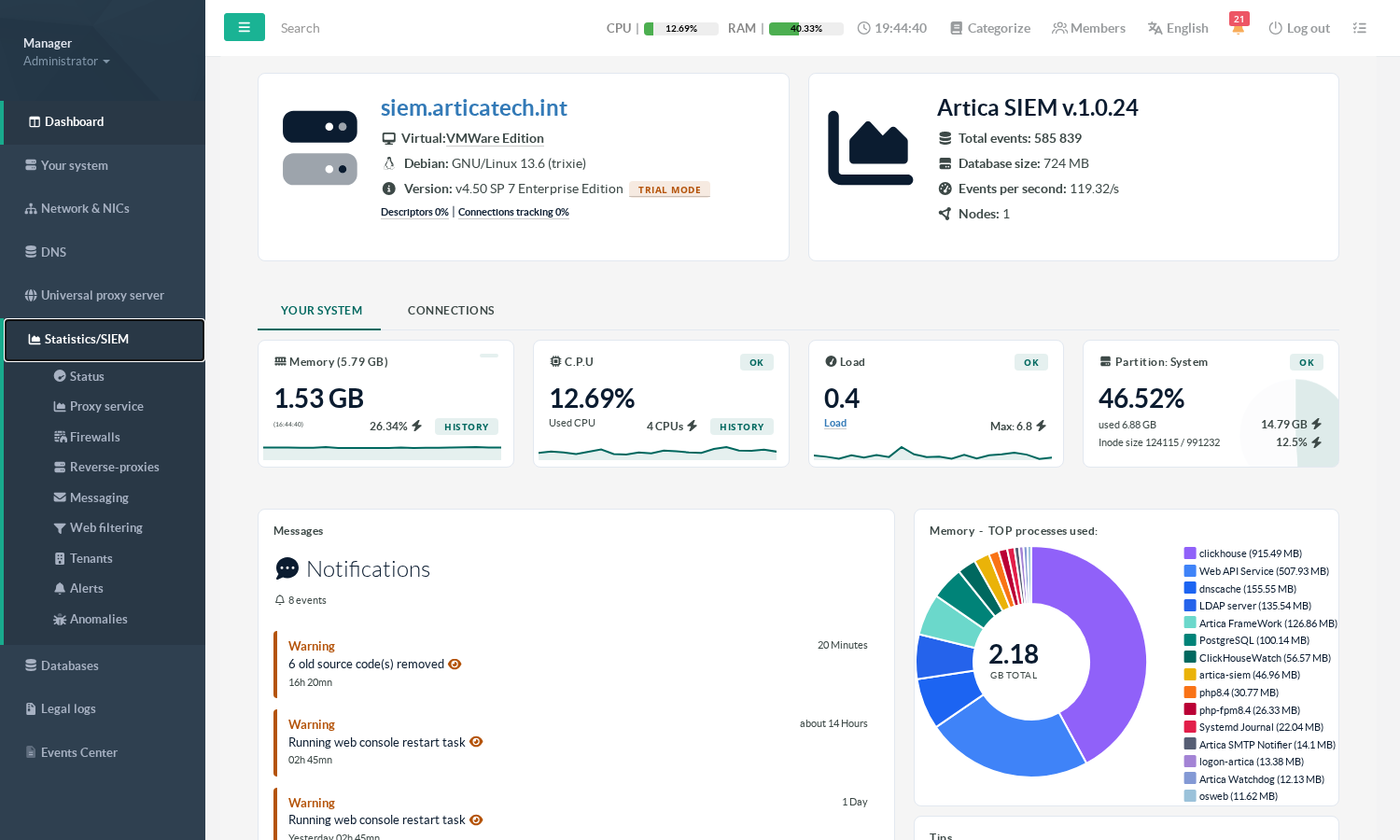Click the 19:44:40 clock in the header
Image resolution: width=1400 pixels, height=840 pixels.
point(892,28)
